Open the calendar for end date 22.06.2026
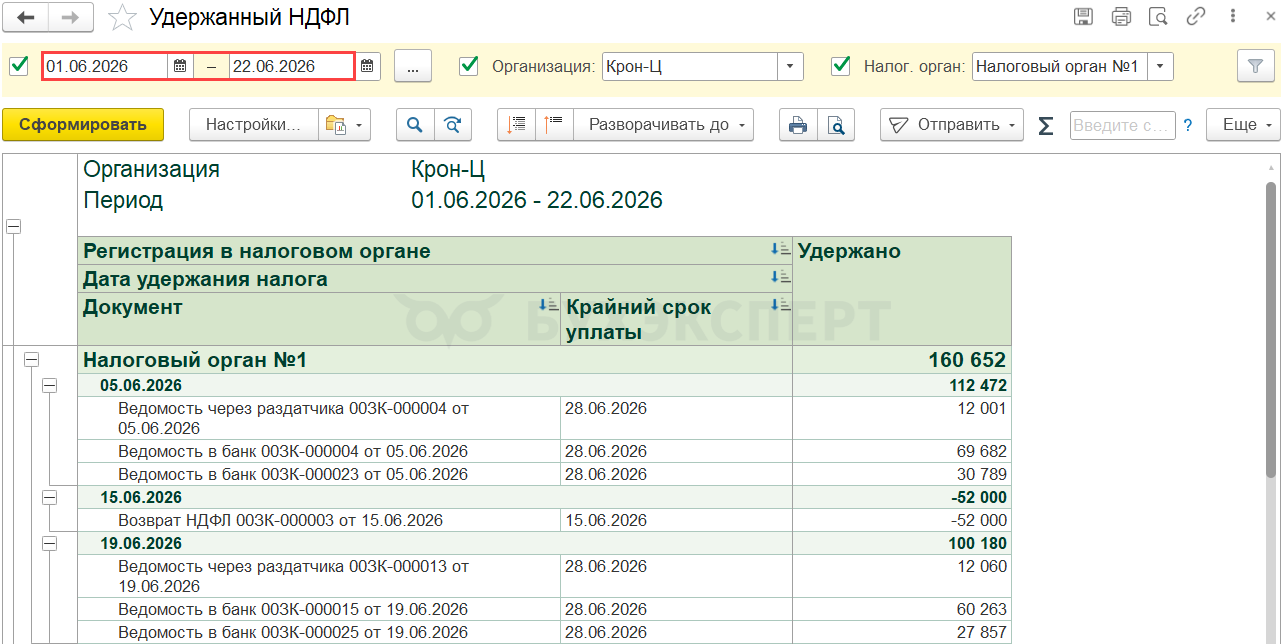The width and height of the screenshot is (1284, 644). coord(367,66)
